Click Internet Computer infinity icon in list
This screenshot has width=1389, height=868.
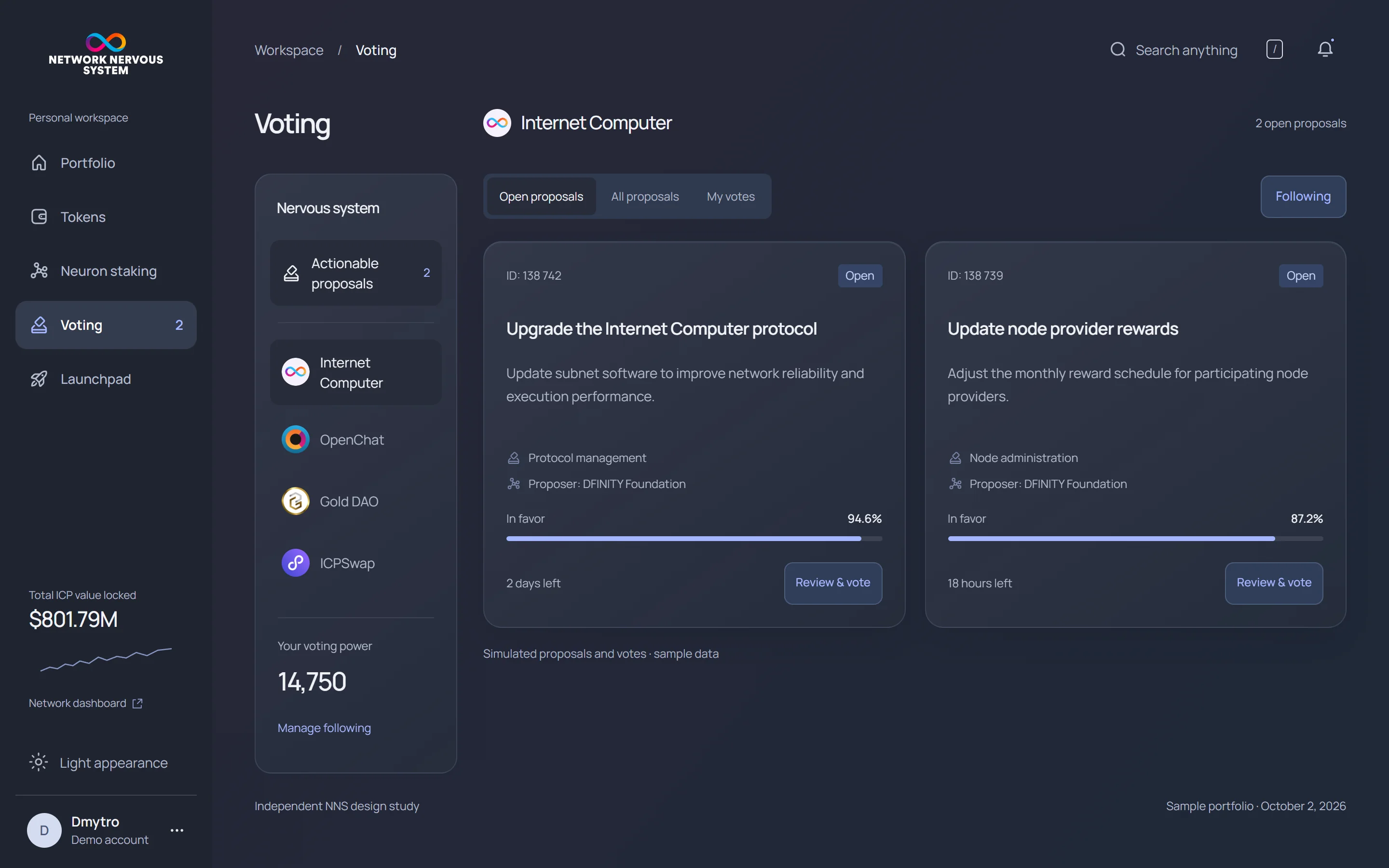296,372
